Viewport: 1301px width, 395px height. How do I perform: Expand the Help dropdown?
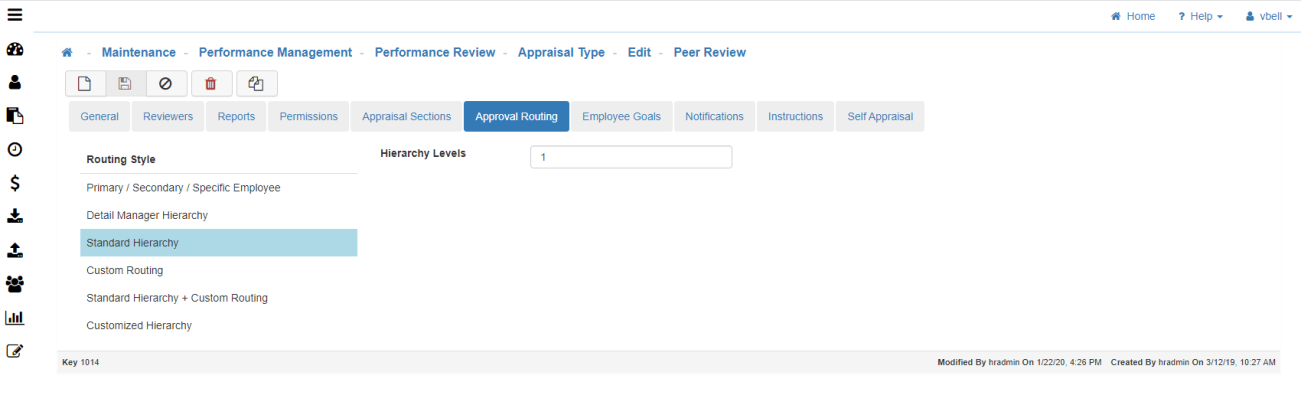(x=1200, y=16)
